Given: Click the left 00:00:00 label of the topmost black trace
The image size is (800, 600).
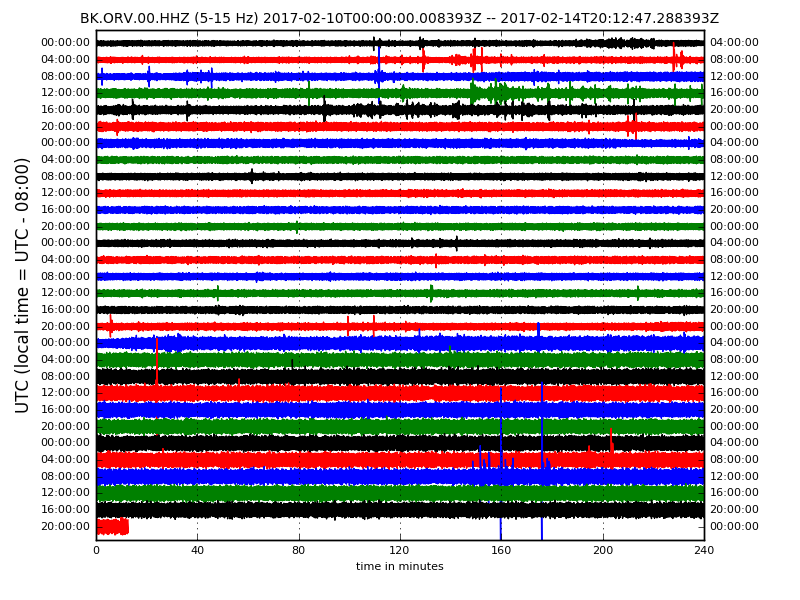Looking at the screenshot, I should point(65,42).
